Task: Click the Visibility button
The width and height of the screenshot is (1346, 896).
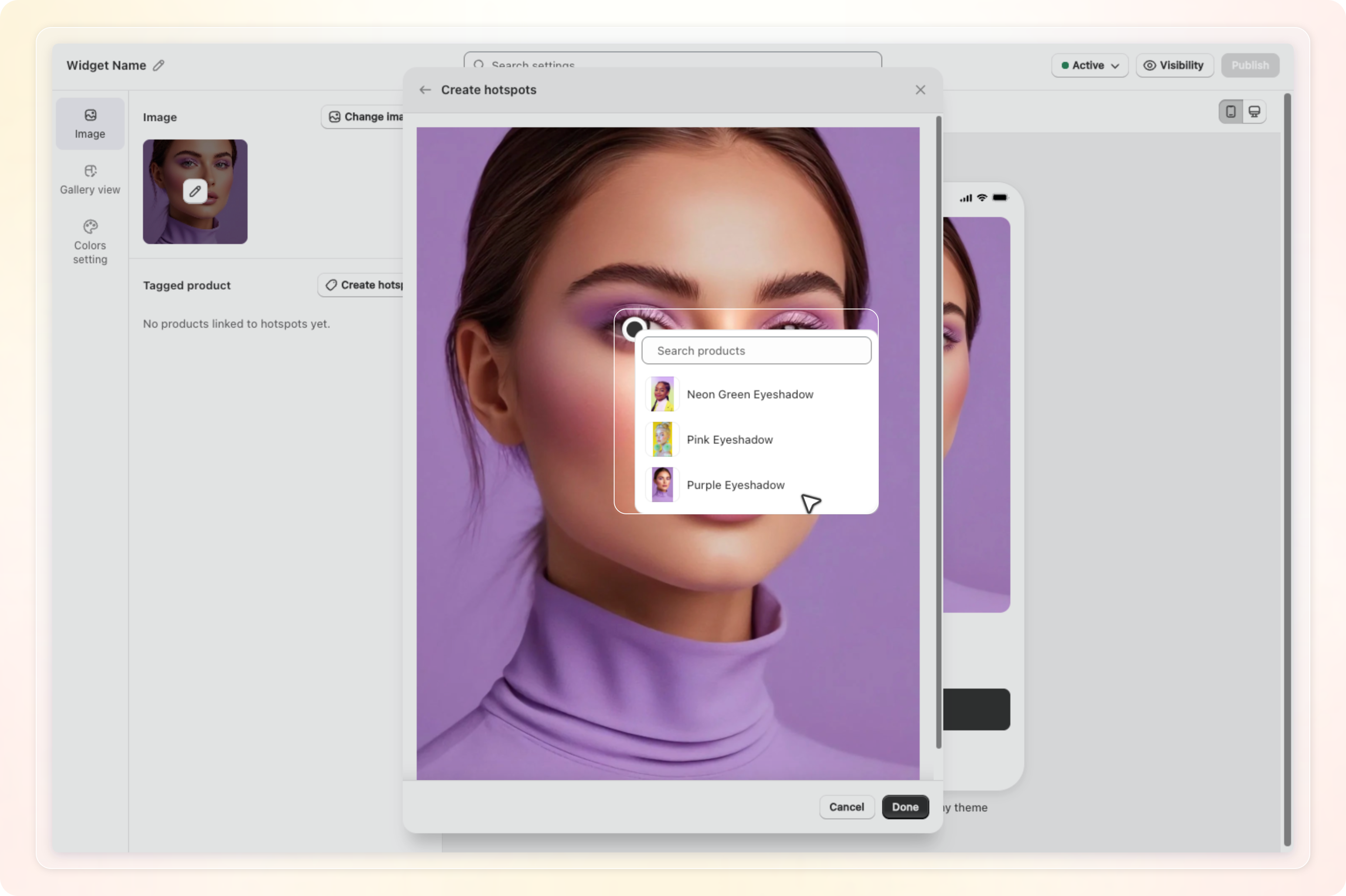Action: [1174, 65]
